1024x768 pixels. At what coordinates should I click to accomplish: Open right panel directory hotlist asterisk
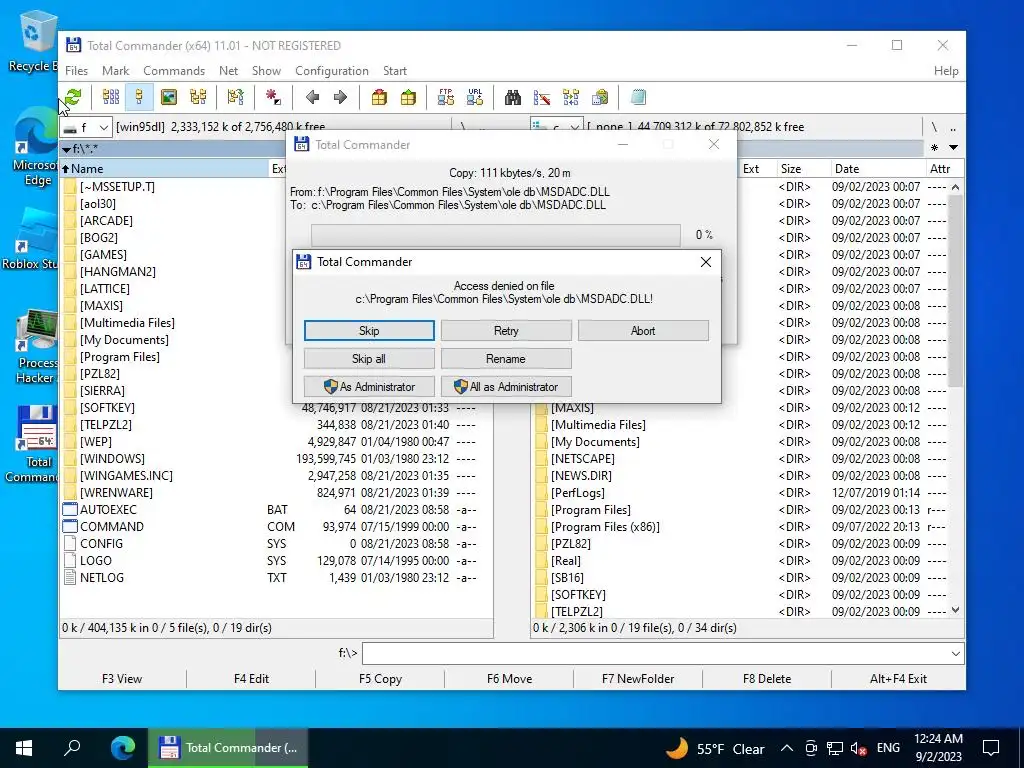[935, 148]
